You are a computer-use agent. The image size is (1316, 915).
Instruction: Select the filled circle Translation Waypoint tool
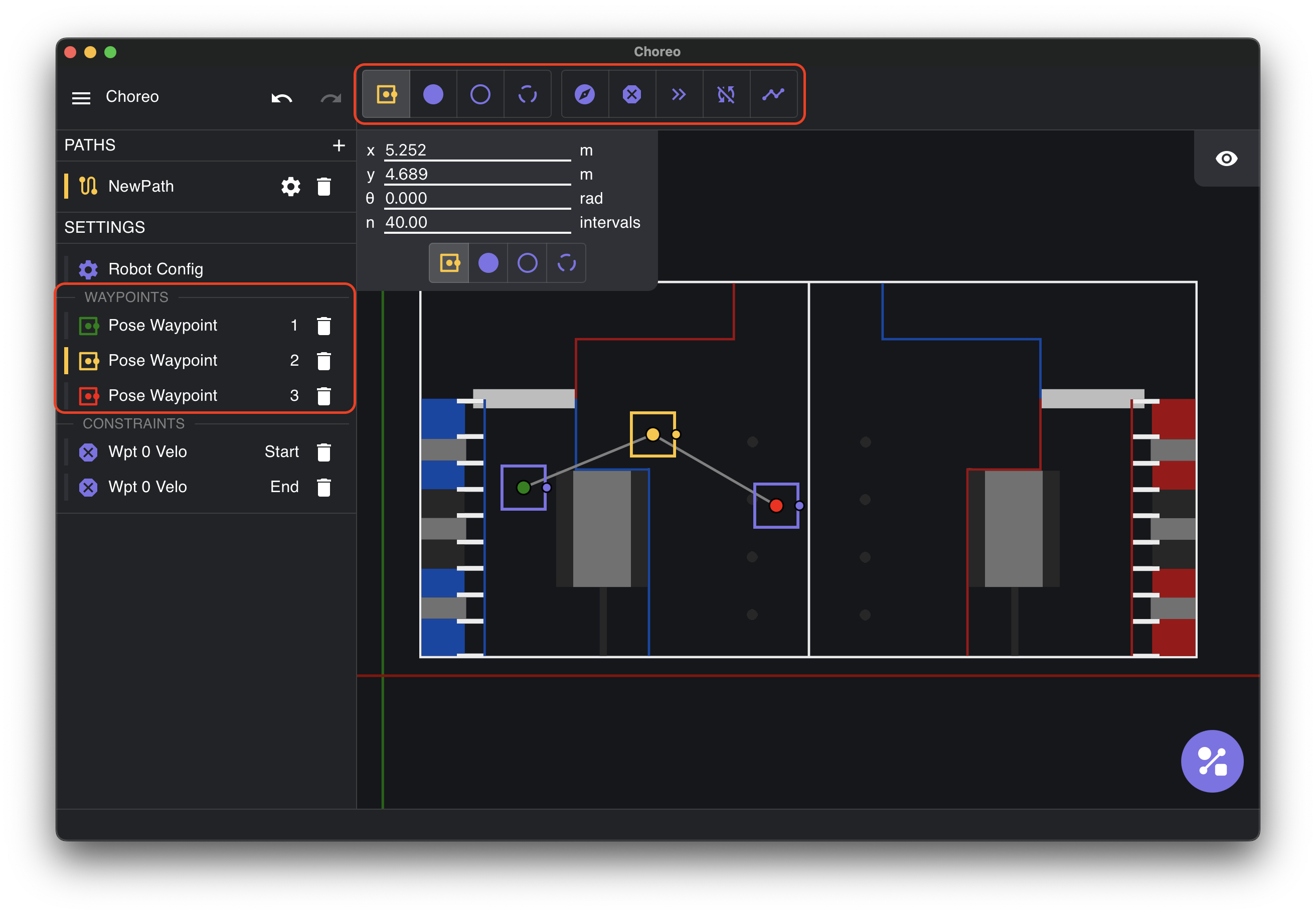pyautogui.click(x=433, y=94)
